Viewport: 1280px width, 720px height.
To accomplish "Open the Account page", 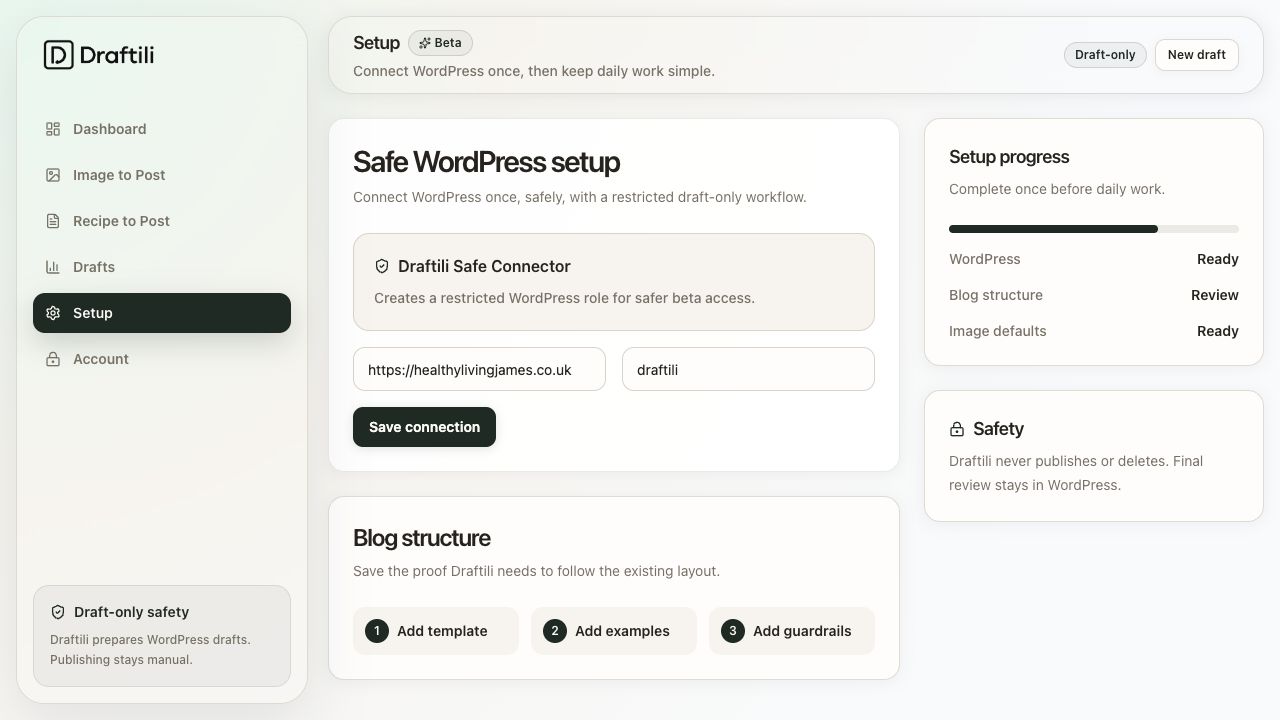I will 162,359.
